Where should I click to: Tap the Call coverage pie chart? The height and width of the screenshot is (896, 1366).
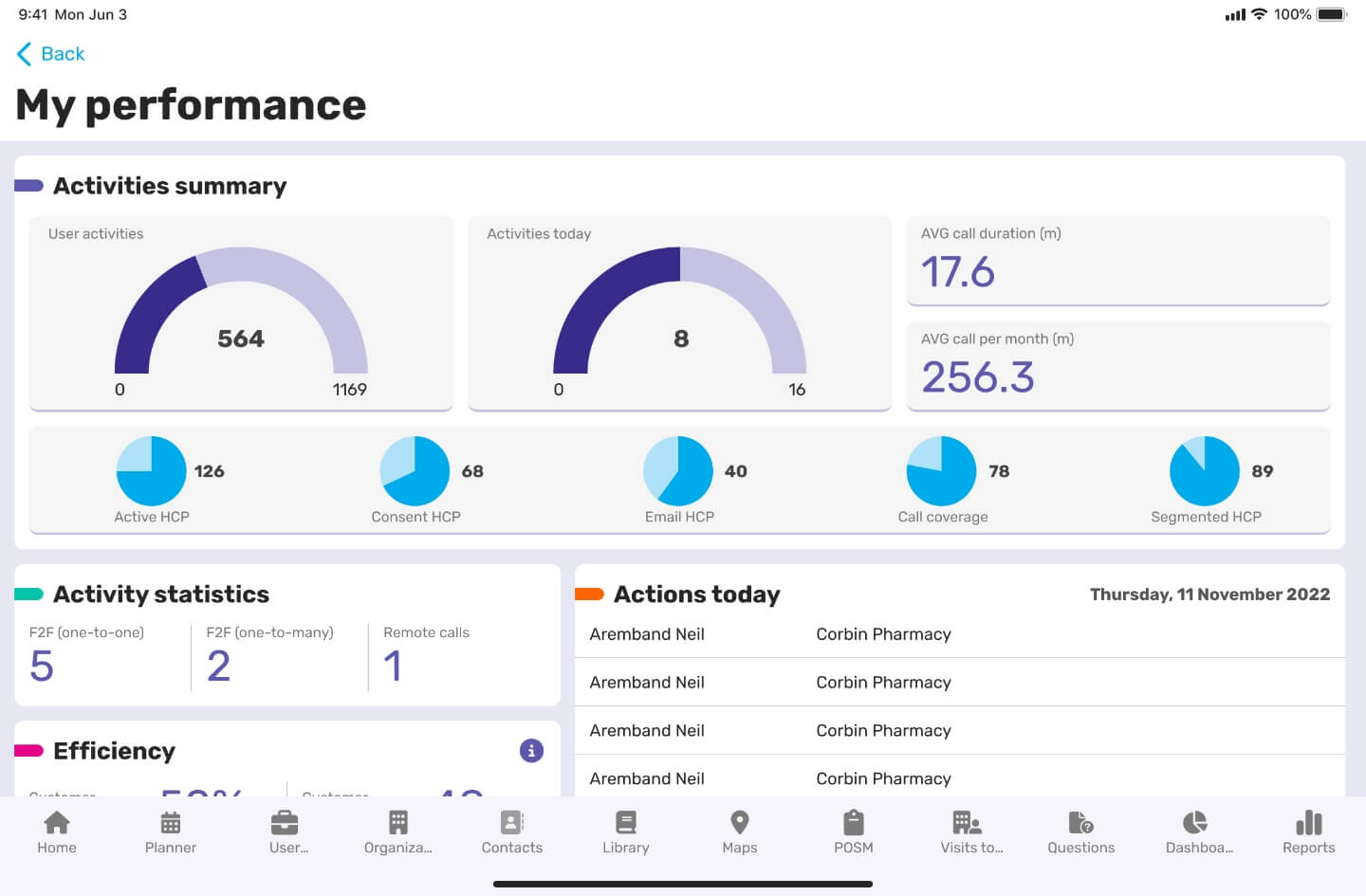click(x=941, y=471)
